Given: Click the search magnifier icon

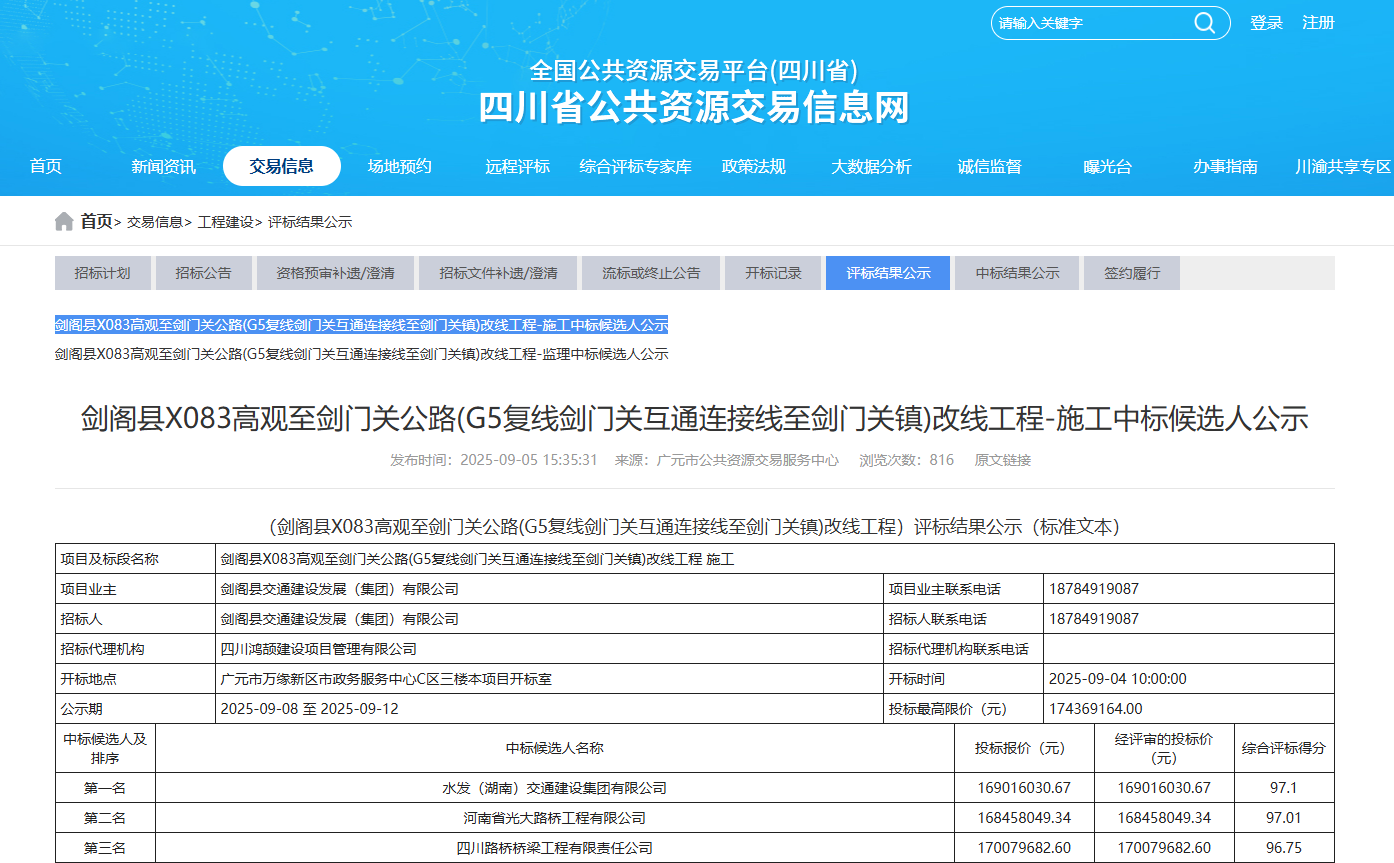Looking at the screenshot, I should coord(1204,22).
